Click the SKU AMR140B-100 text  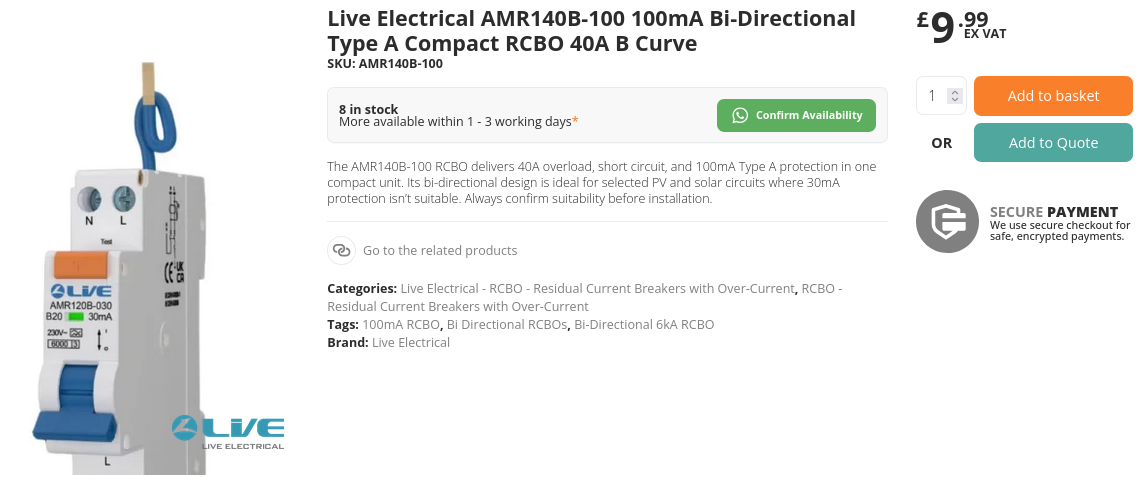(x=385, y=64)
